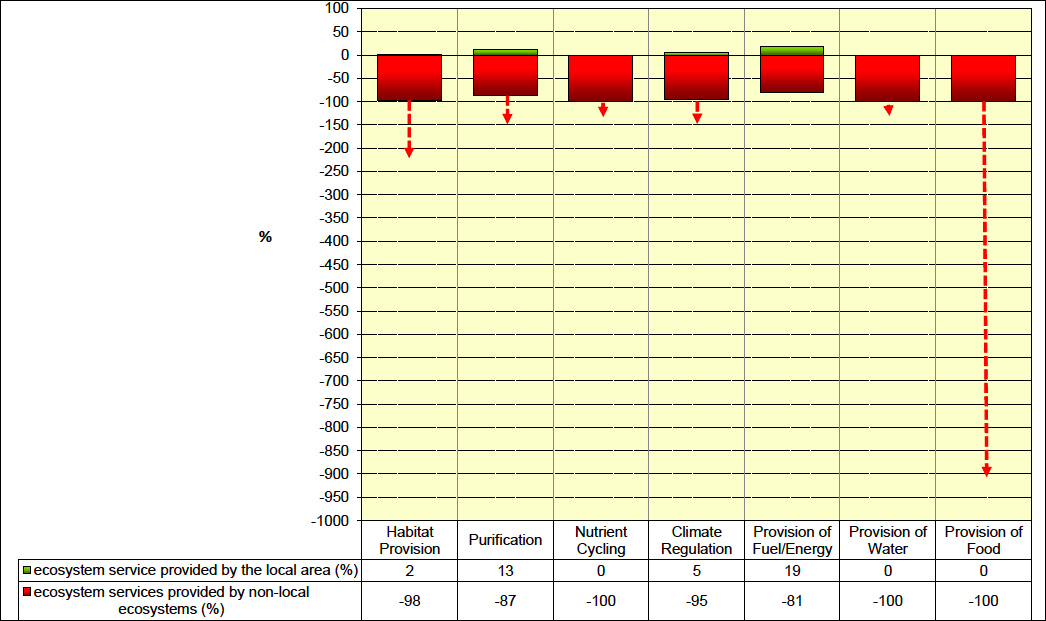Click the % title of the vertical axis
This screenshot has width=1046, height=621.
tap(265, 237)
